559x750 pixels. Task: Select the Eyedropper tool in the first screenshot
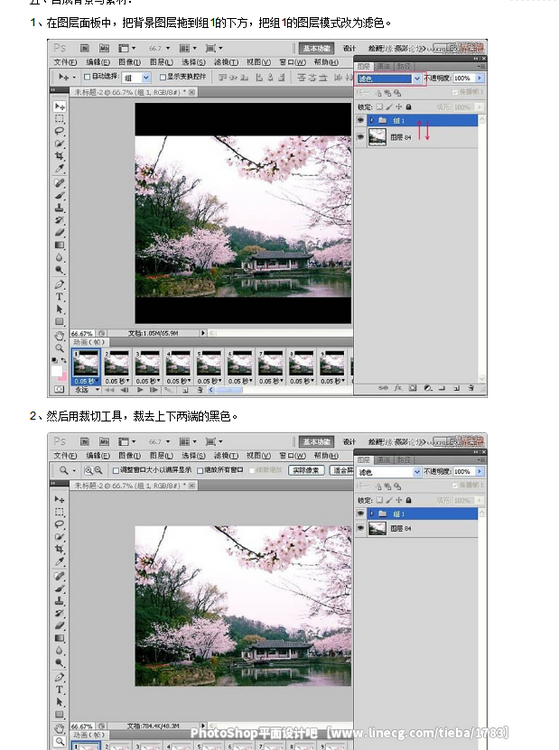tap(59, 168)
